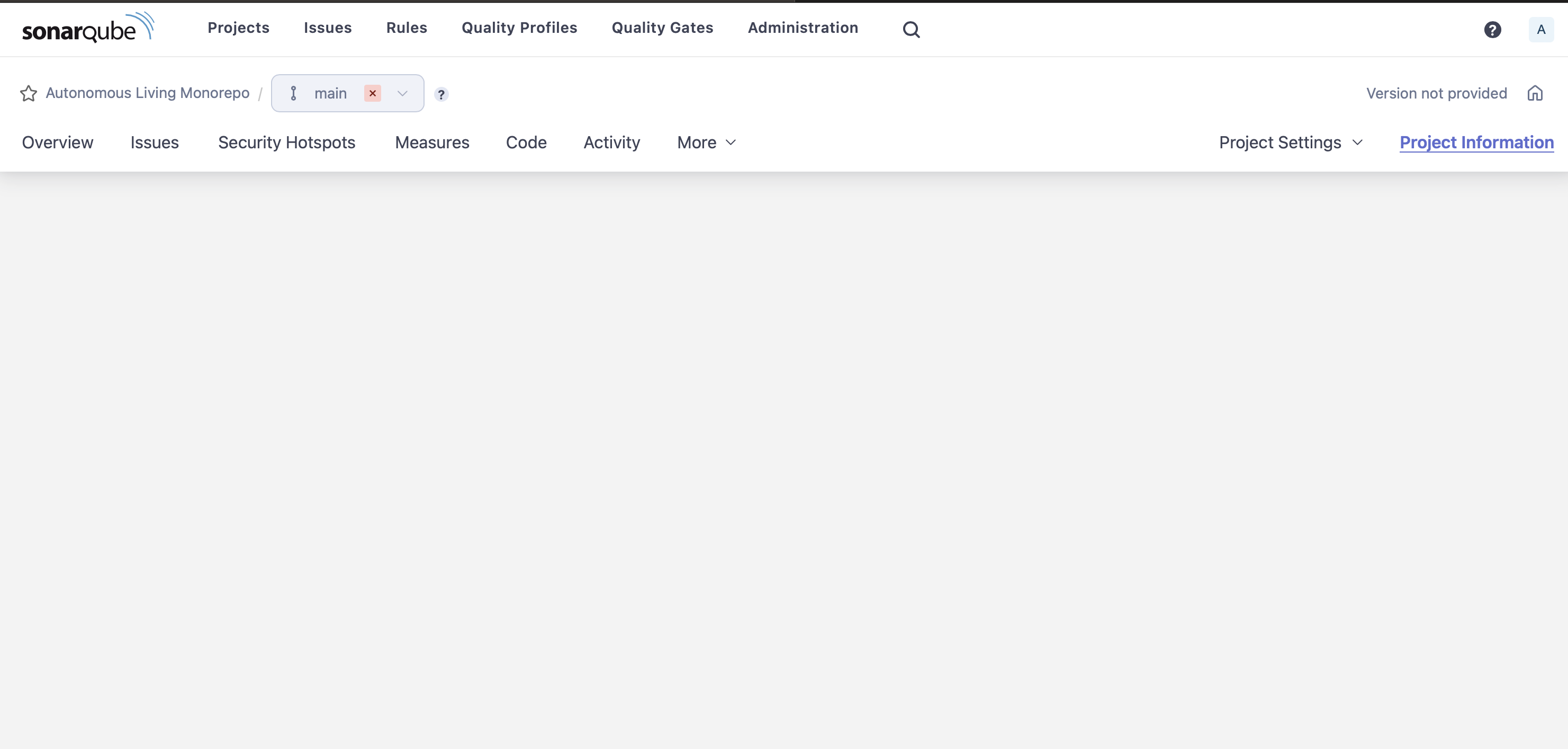This screenshot has width=1568, height=749.
Task: Switch to the Security Hotspots tab
Action: pyautogui.click(x=287, y=142)
